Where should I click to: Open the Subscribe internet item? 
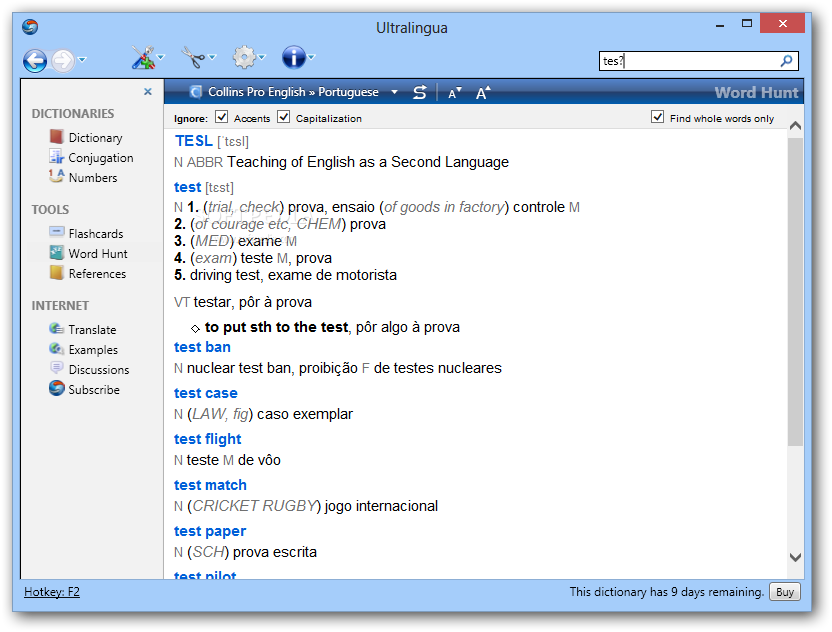[x=94, y=390]
